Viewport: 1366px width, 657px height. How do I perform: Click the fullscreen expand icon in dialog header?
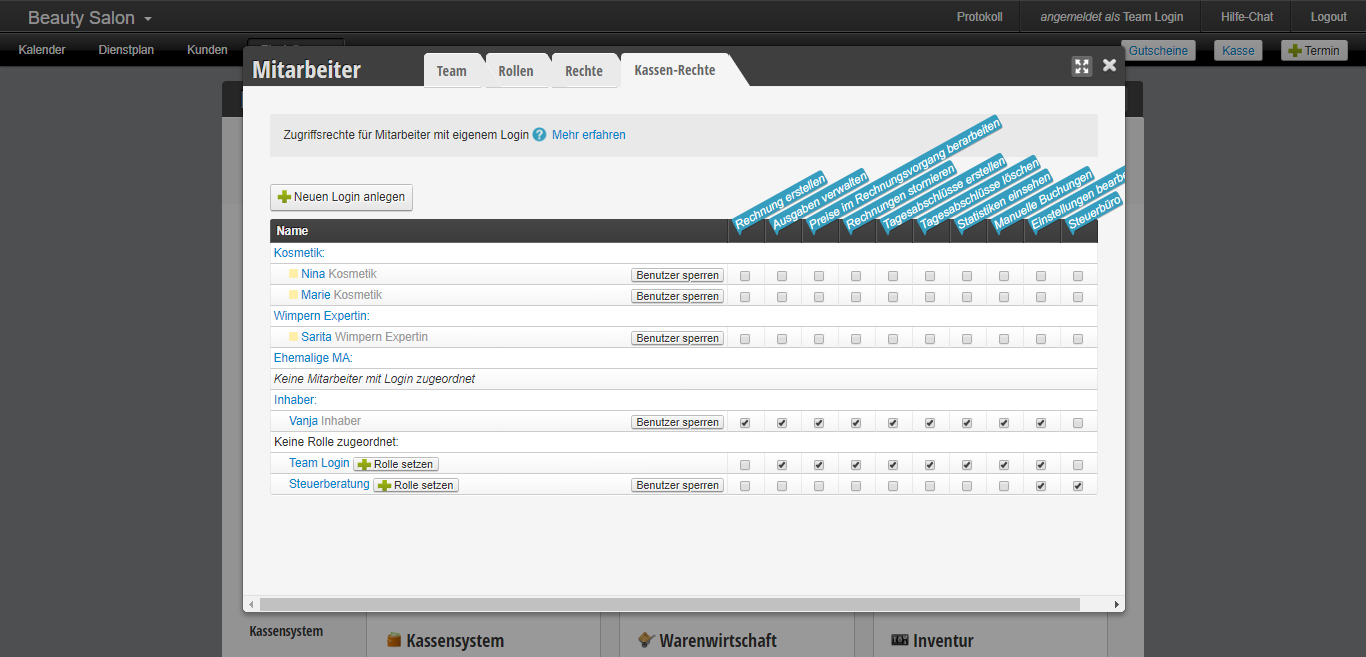click(1081, 66)
